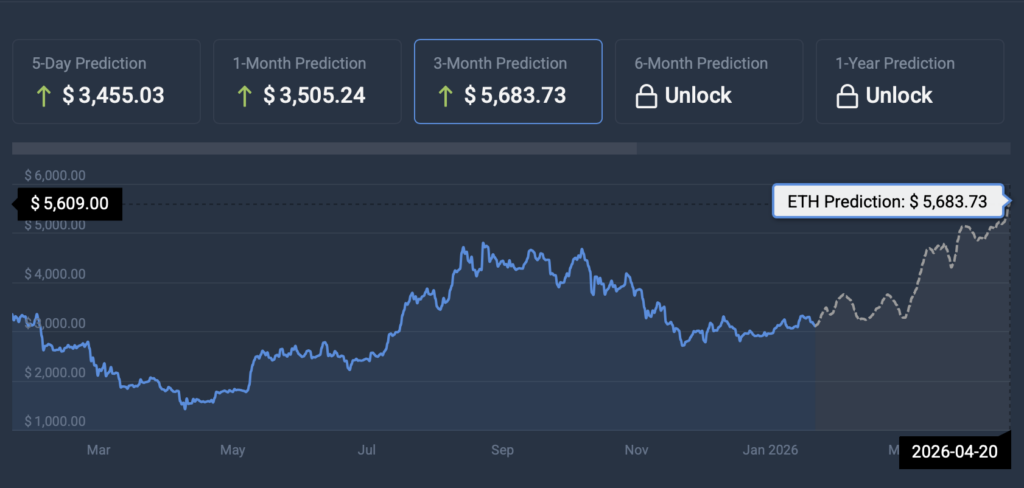This screenshot has width=1024, height=488.
Task: Click the Sep label on the time axis
Action: [503, 450]
